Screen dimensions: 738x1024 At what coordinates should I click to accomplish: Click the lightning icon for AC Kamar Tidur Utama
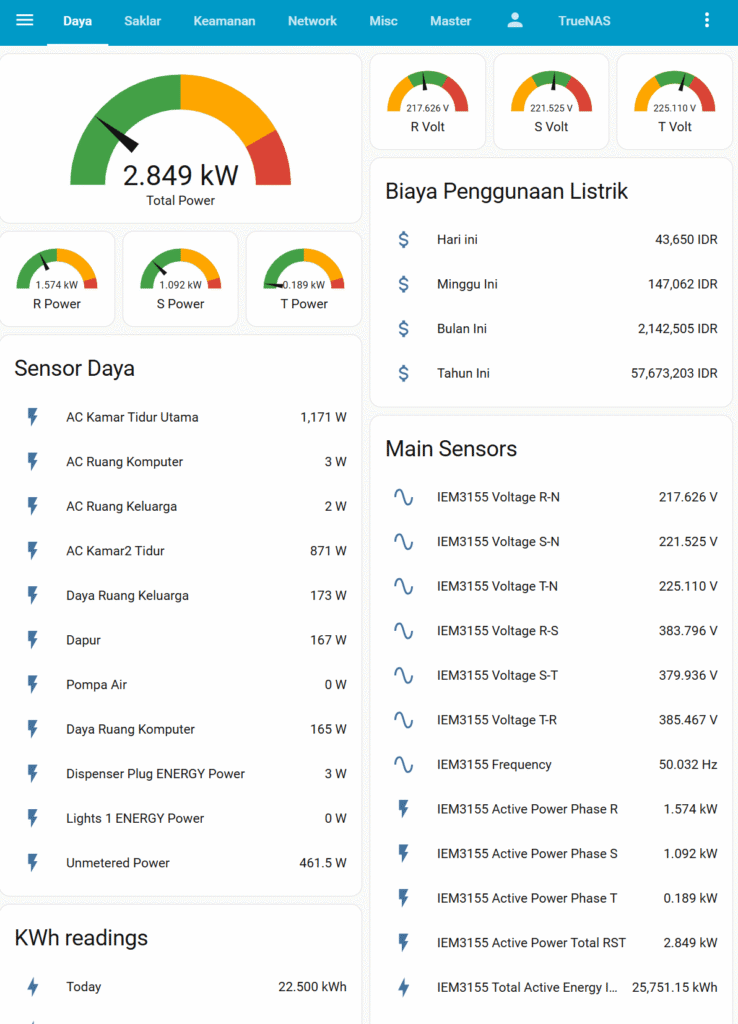click(x=33, y=417)
